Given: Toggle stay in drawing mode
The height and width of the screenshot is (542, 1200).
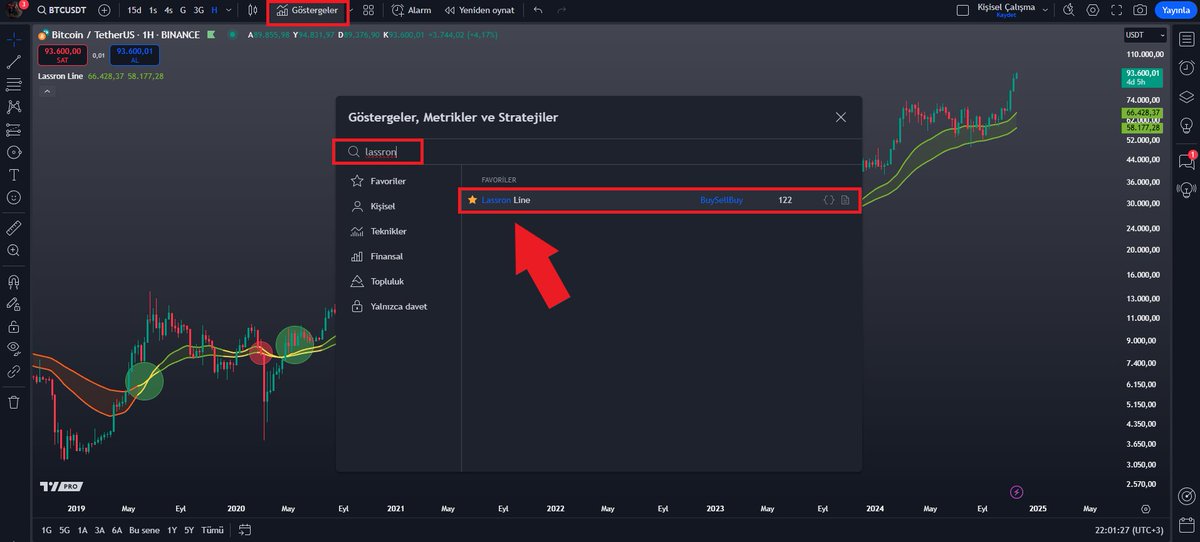Looking at the screenshot, I should tap(14, 304).
